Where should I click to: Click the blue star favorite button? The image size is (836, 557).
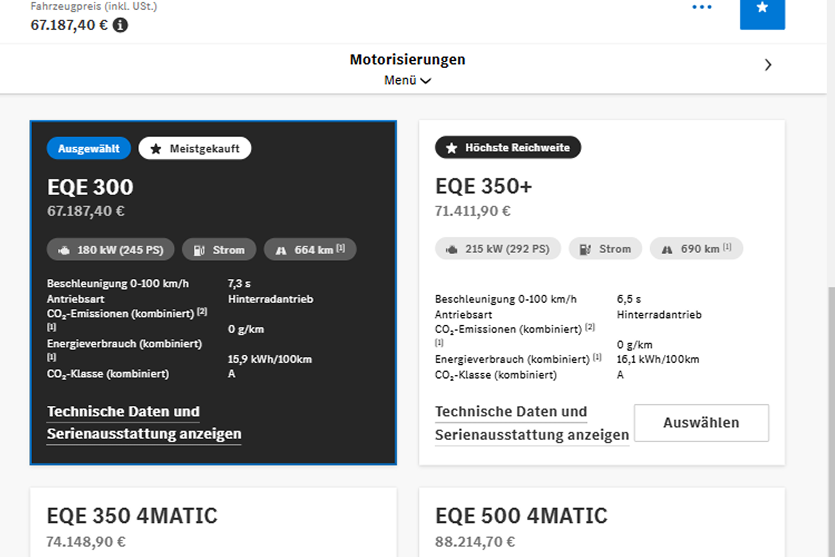pos(762,10)
